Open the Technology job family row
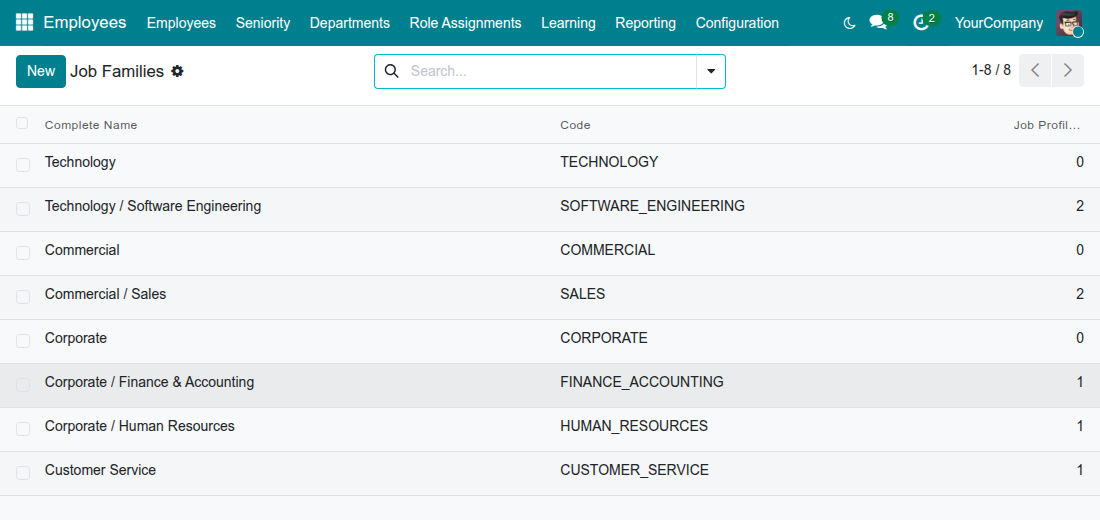Viewport: 1100px width, 520px height. (550, 166)
